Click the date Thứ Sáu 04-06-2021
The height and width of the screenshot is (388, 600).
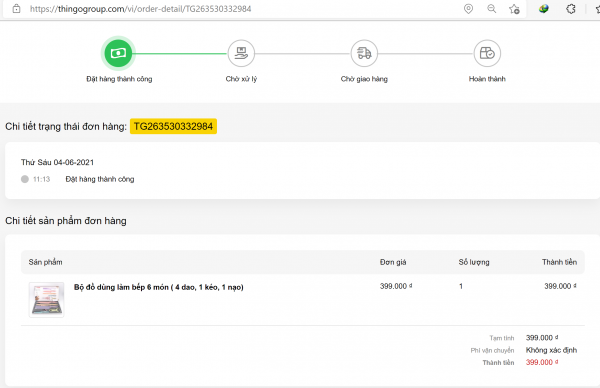coord(57,162)
